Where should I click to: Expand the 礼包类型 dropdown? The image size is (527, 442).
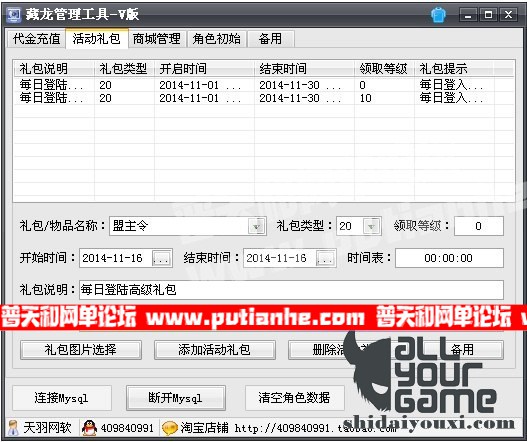[371, 226]
